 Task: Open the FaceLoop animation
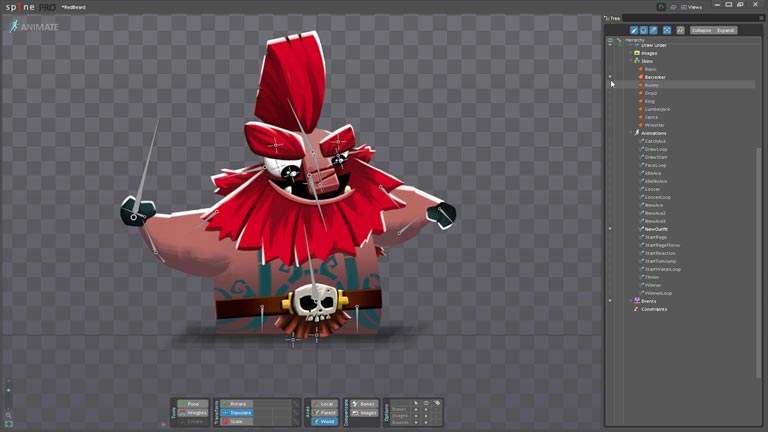655,165
